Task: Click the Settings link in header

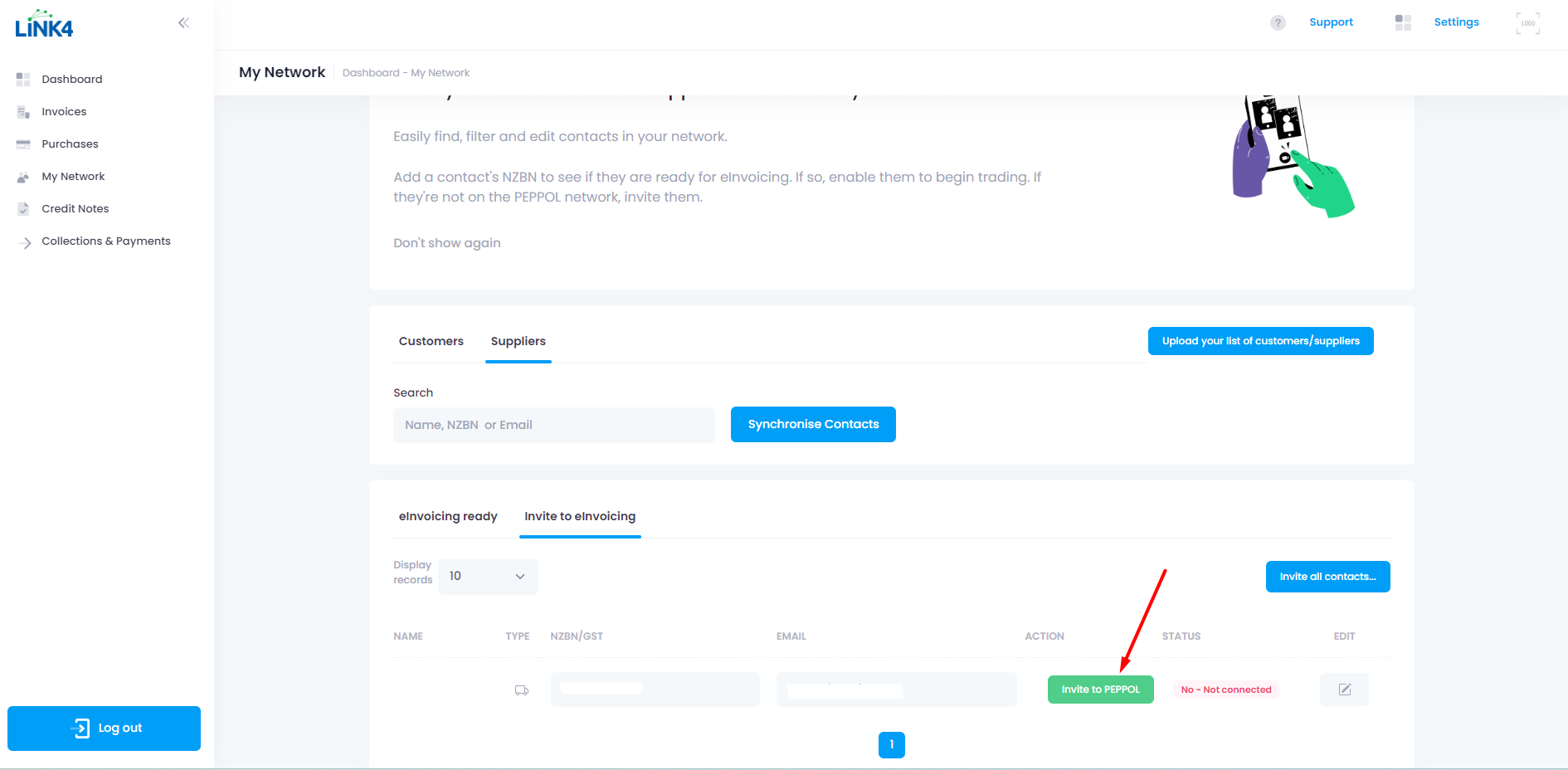Action: 1456,22
